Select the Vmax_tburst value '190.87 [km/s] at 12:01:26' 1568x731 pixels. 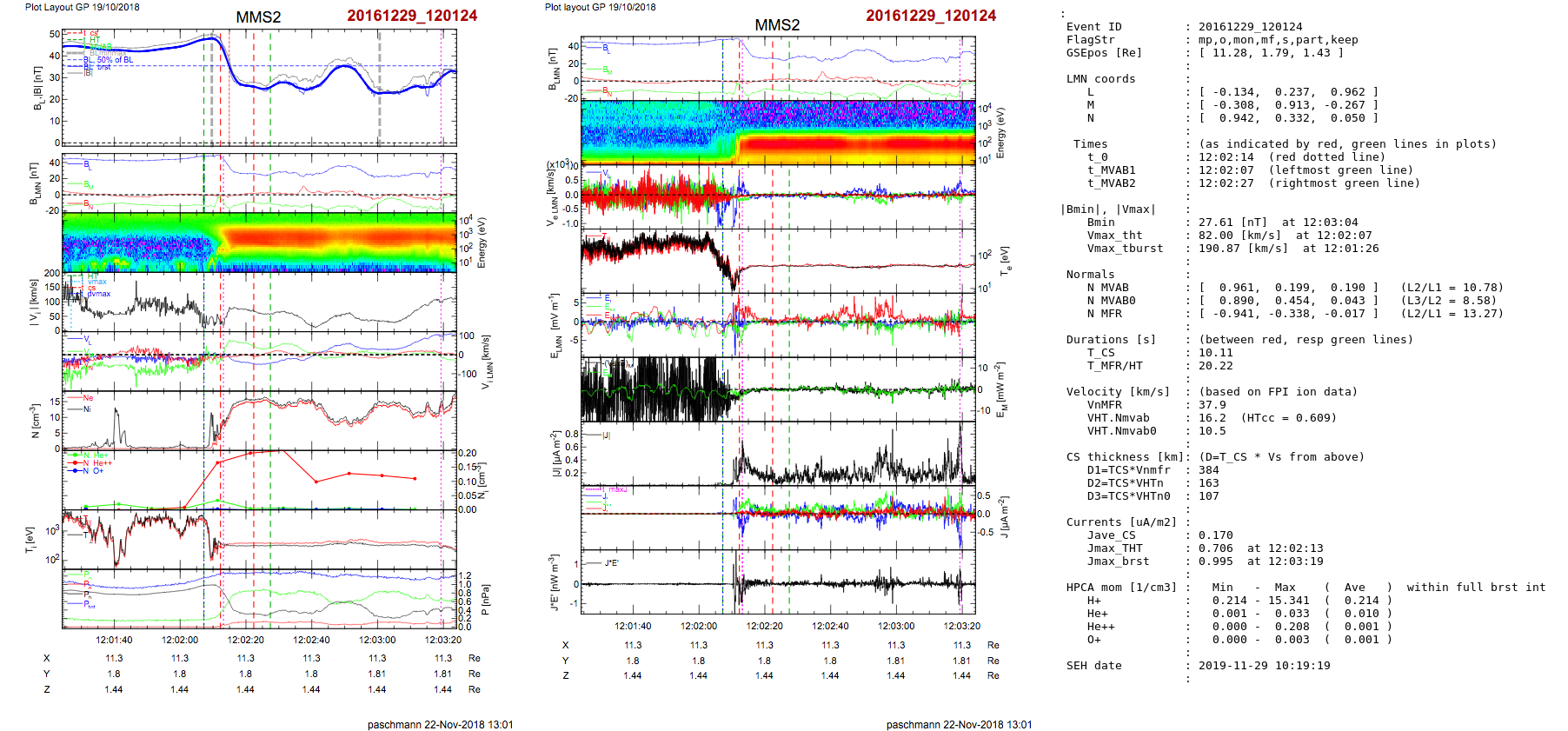click(1289, 249)
